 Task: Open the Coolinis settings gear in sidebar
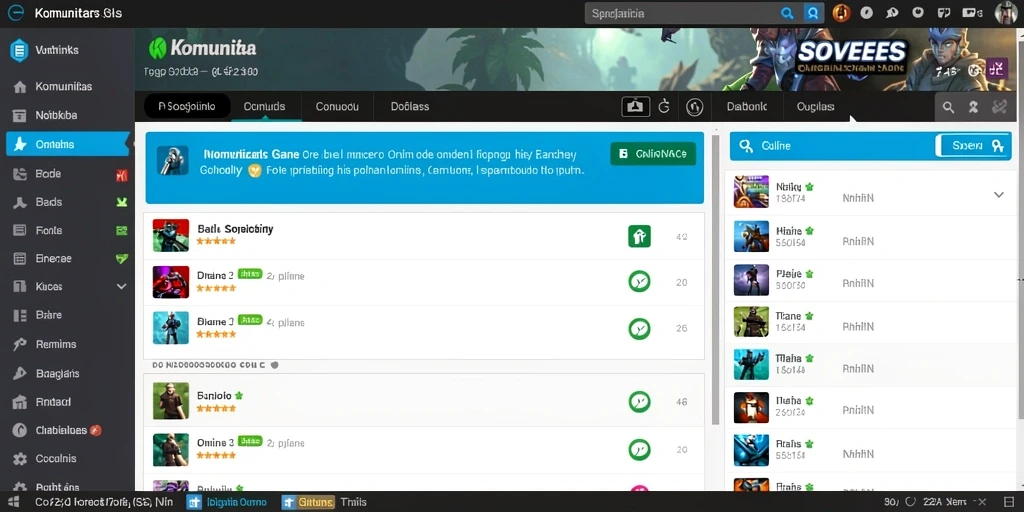pos(20,459)
